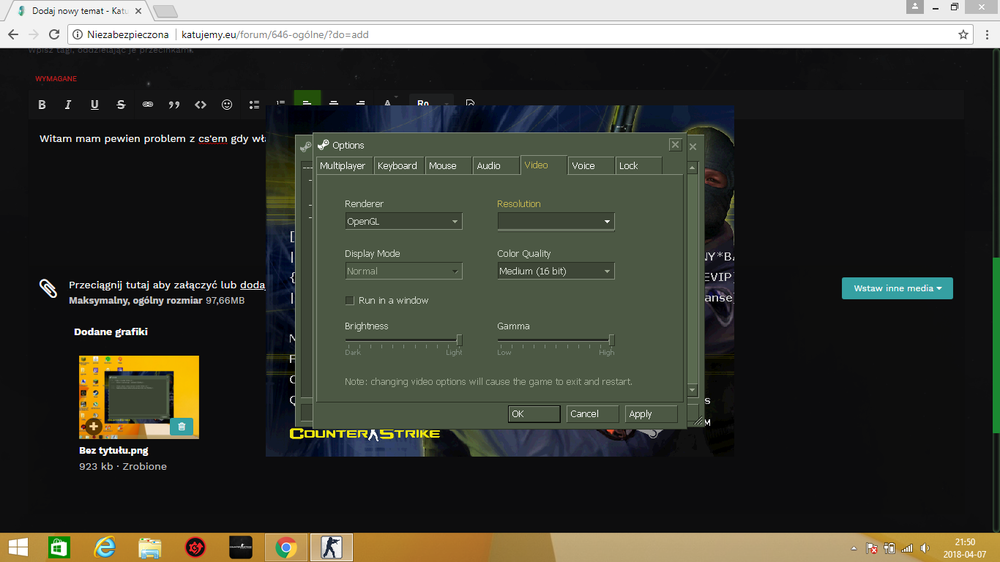Open the empty Resolution dropdown

[555, 221]
